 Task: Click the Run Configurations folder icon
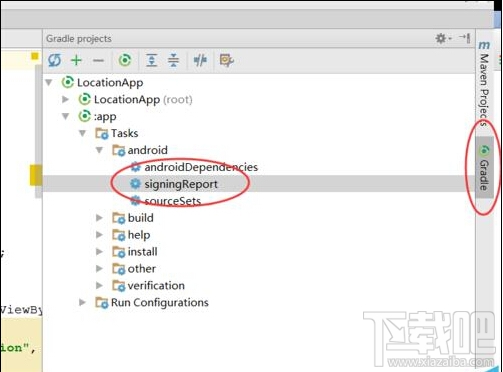click(x=102, y=303)
